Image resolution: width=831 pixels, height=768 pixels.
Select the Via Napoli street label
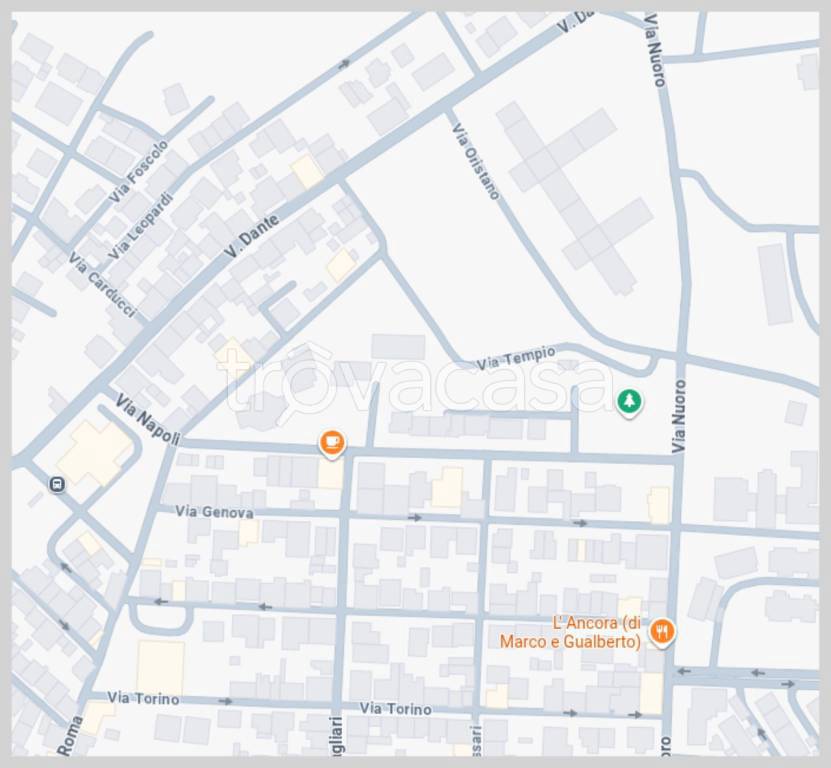(x=148, y=420)
